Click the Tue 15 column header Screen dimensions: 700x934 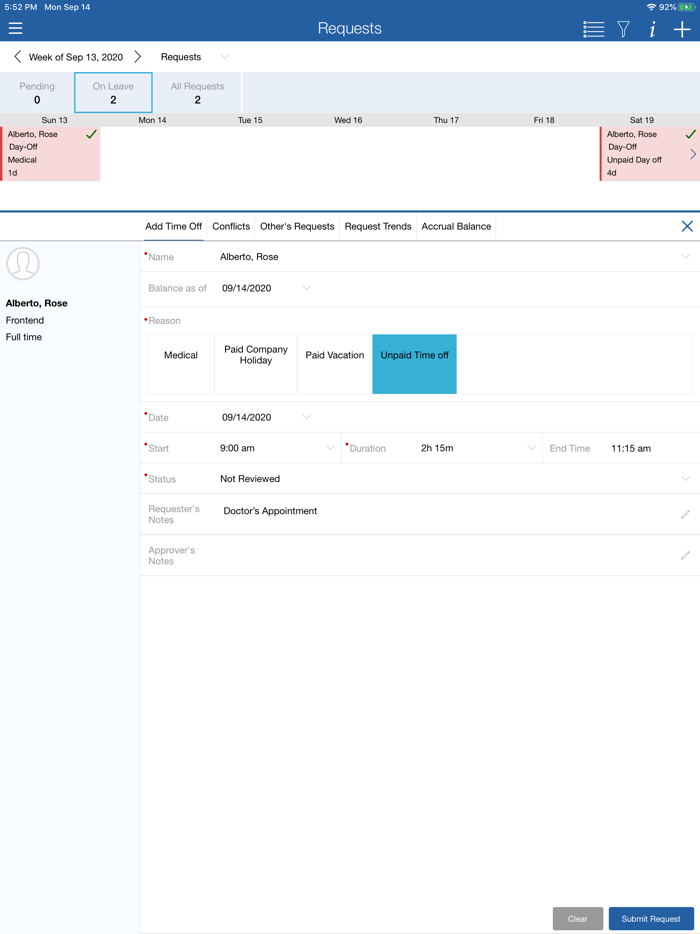[x=250, y=120]
